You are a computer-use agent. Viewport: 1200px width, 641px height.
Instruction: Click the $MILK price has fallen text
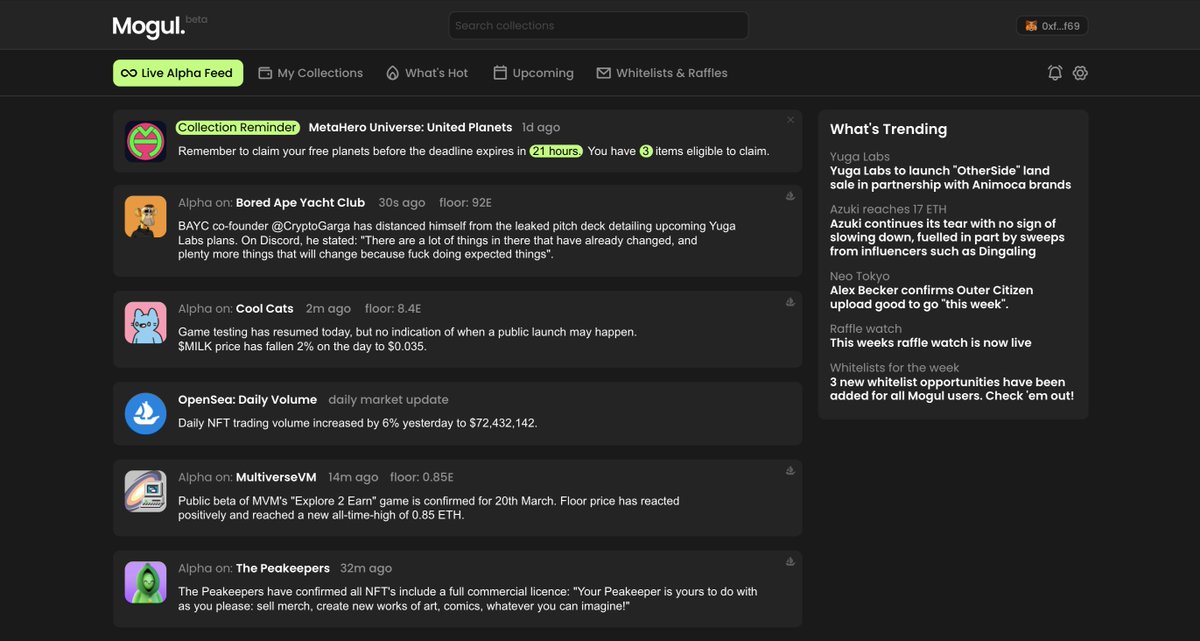[x=302, y=346]
